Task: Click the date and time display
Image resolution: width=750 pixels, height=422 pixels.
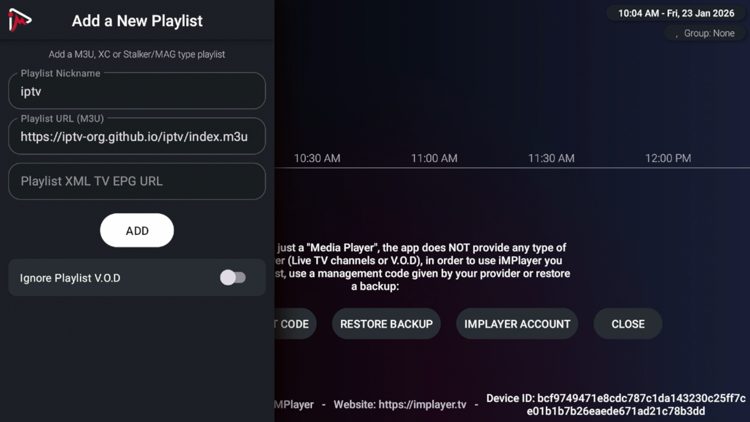Action: tap(676, 13)
